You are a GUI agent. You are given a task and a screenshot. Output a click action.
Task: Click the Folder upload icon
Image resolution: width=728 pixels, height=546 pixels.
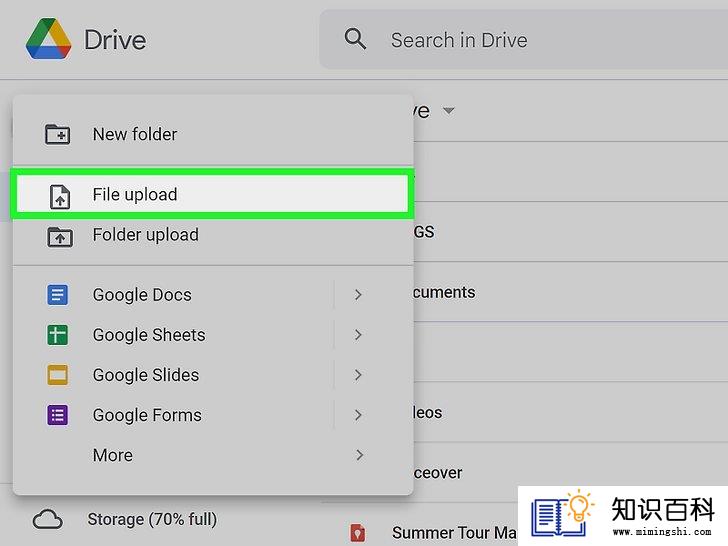pyautogui.click(x=60, y=236)
